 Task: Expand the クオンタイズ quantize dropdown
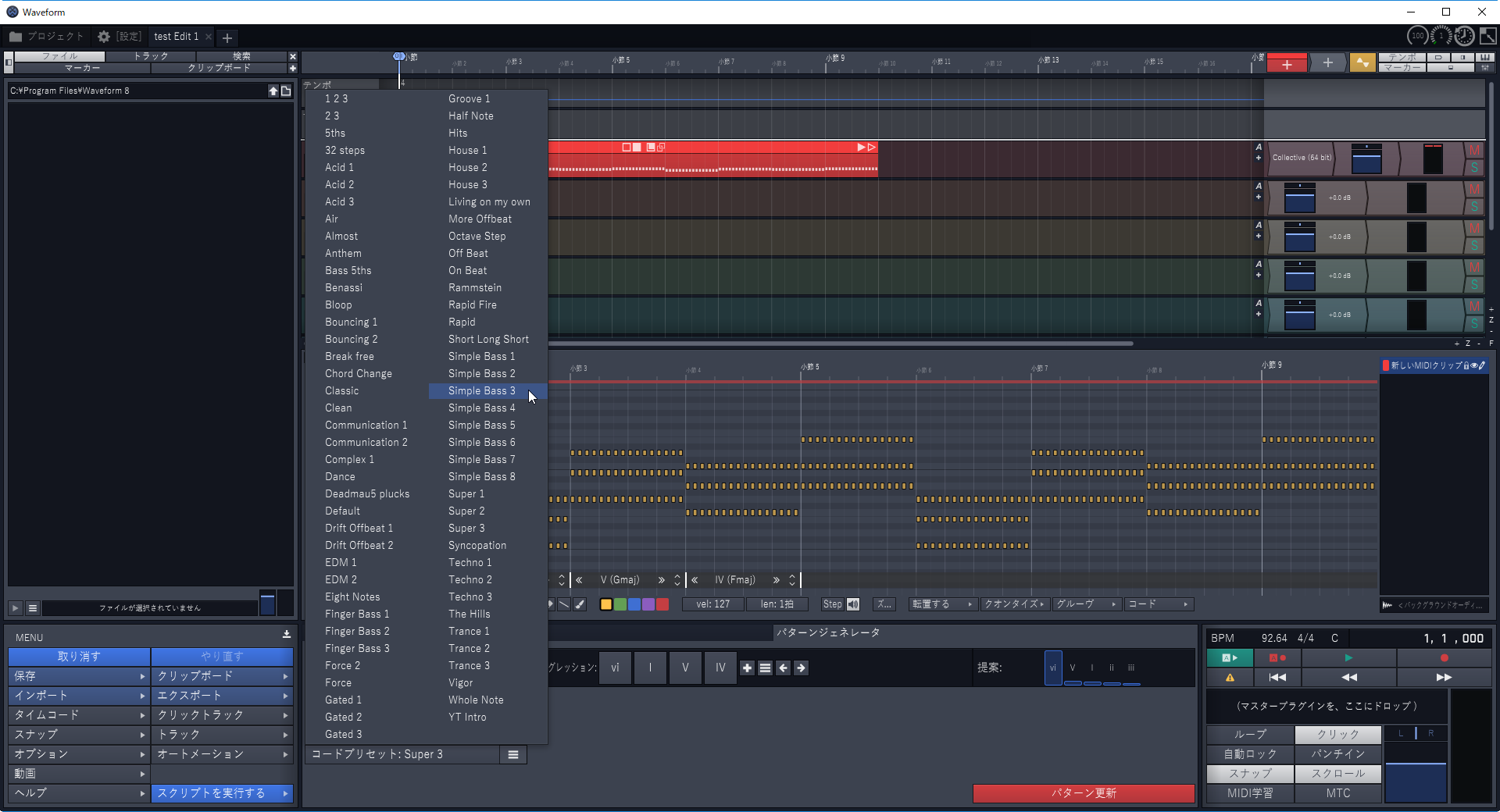tap(1014, 604)
